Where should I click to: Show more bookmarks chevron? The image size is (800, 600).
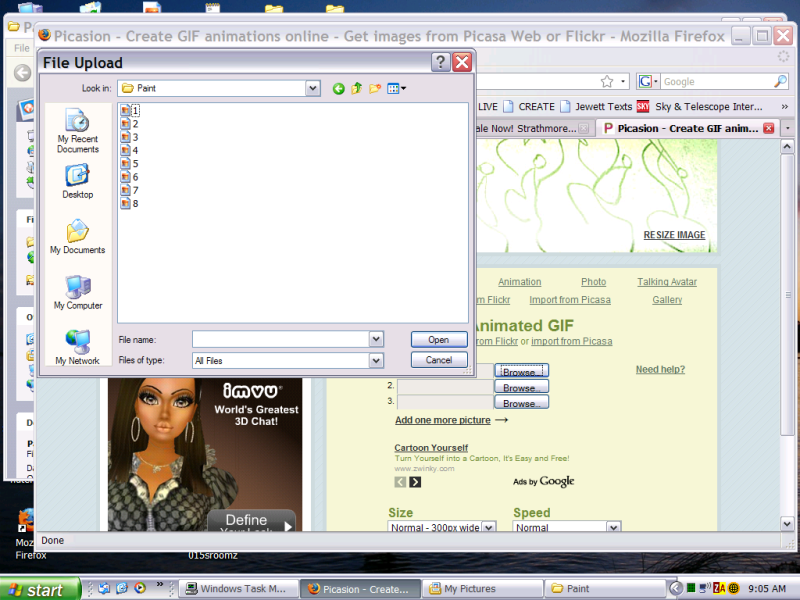785,107
